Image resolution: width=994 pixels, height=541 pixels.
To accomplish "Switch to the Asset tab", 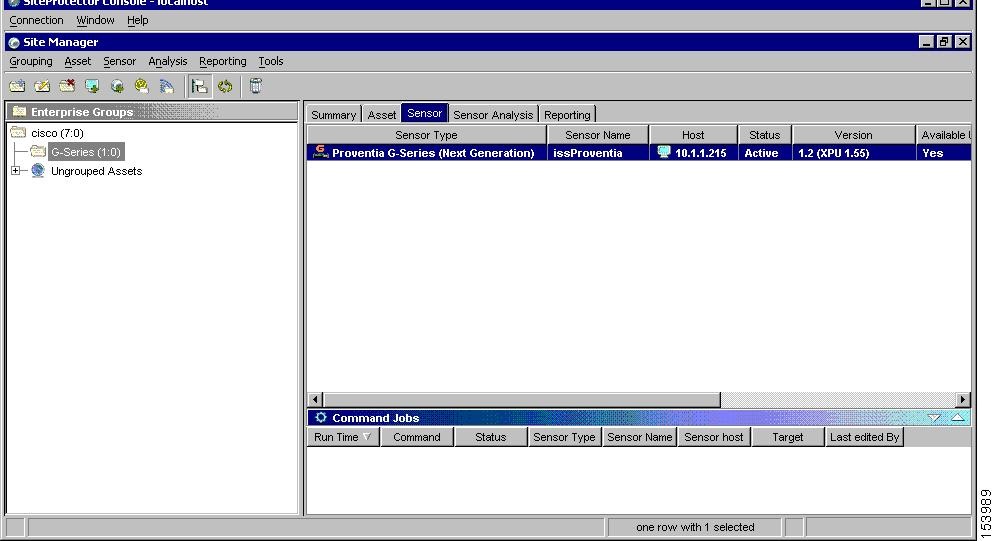I will pyautogui.click(x=382, y=115).
